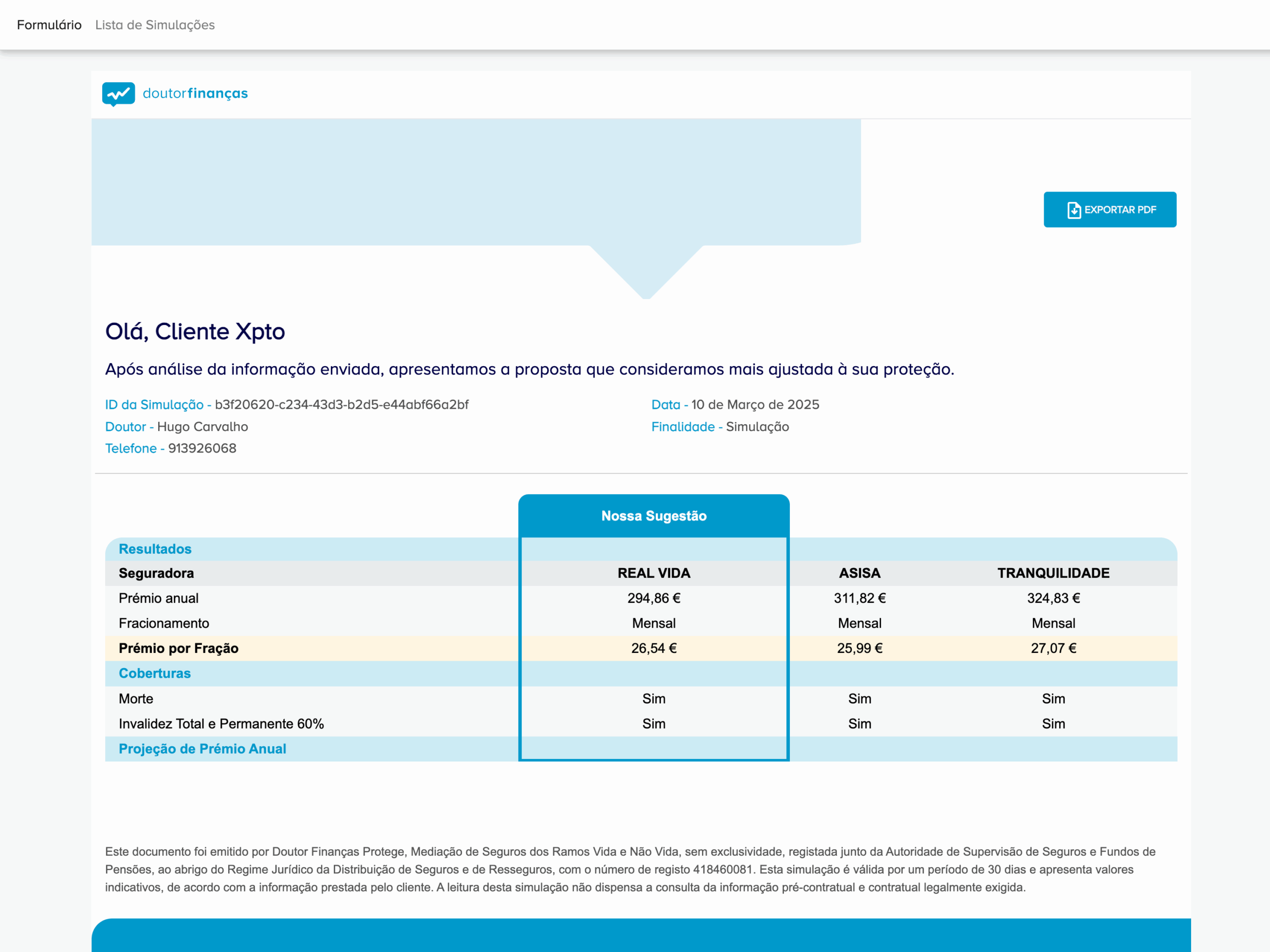Image resolution: width=1270 pixels, height=952 pixels.
Task: Click the greeting heading Olá, Cliente Xpto
Action: pos(195,331)
